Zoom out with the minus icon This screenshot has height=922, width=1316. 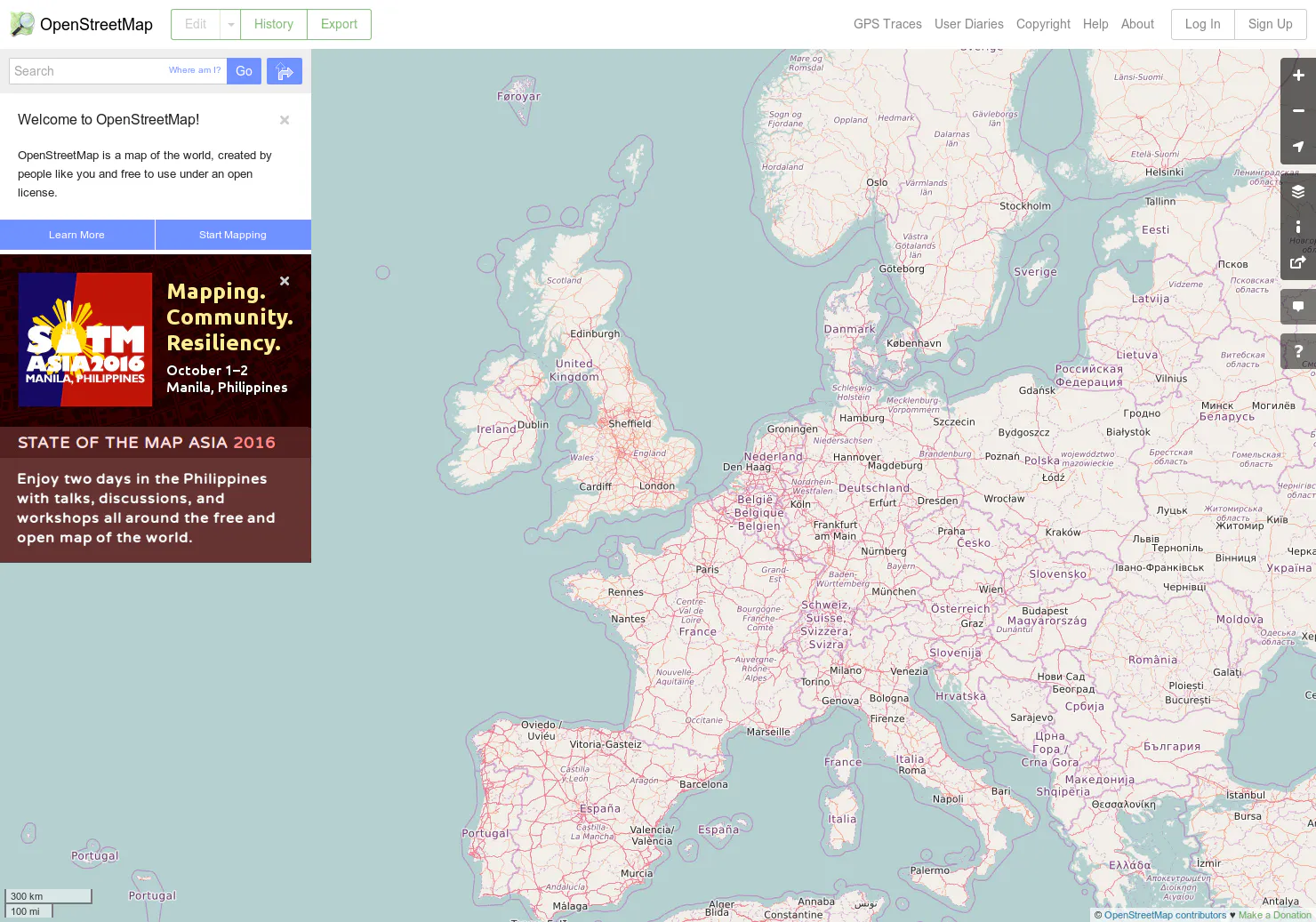click(1298, 111)
